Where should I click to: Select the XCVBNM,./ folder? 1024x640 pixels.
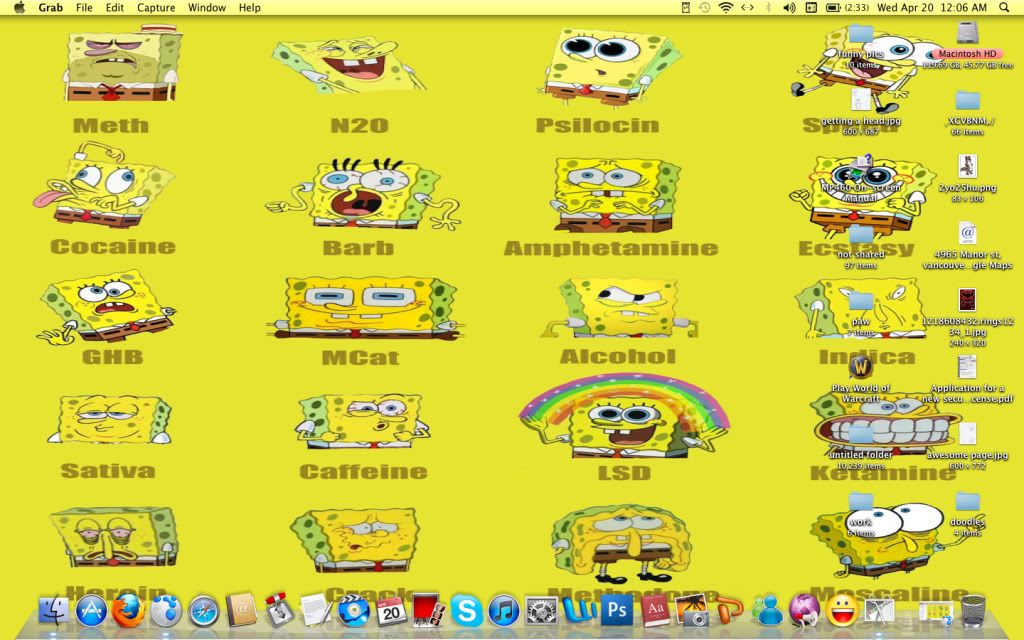tap(967, 101)
